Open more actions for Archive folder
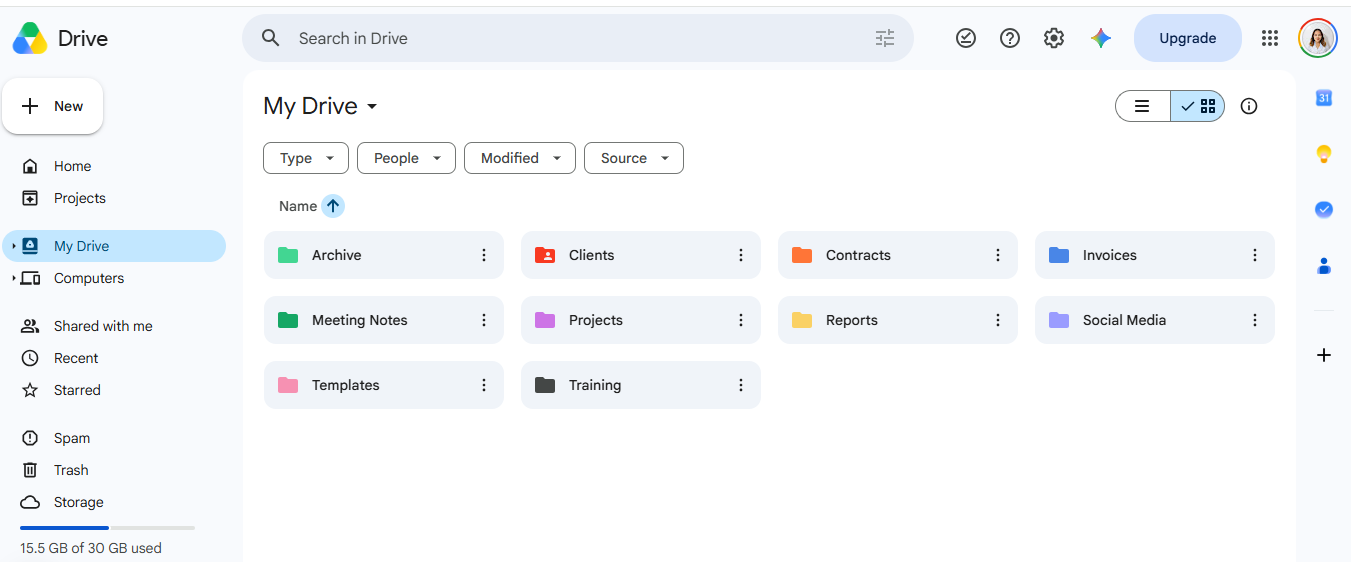Image resolution: width=1351 pixels, height=562 pixels. coord(484,255)
